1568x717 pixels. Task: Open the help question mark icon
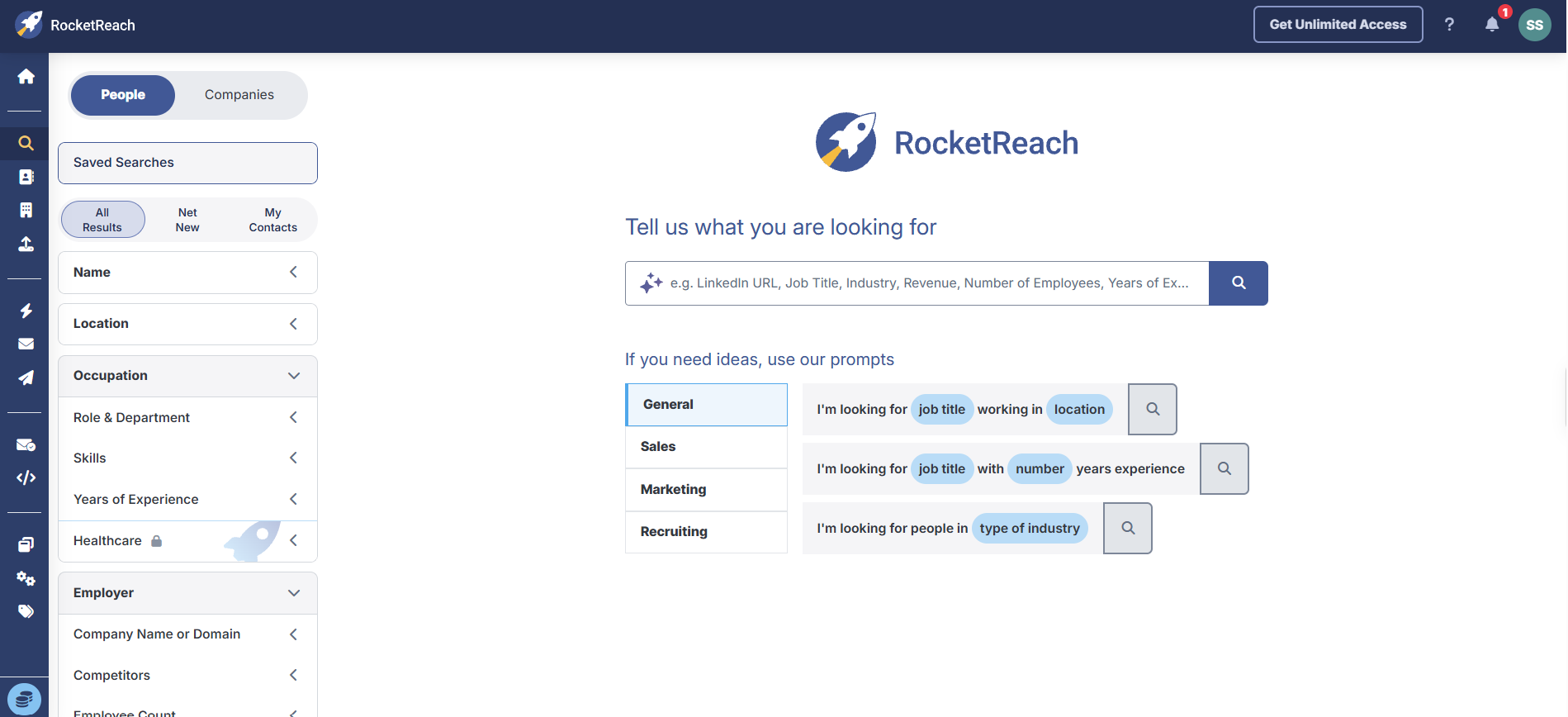pyautogui.click(x=1449, y=25)
